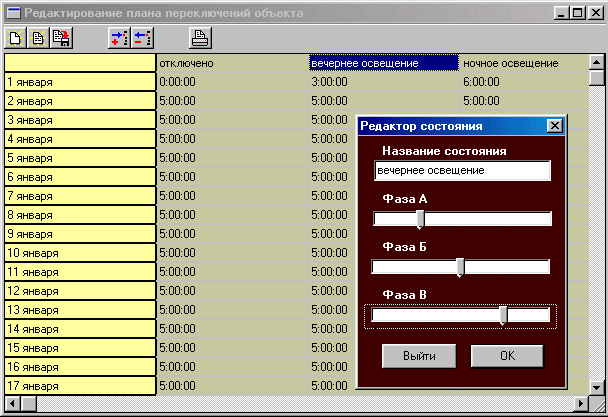
Task: Close the Редактор состояния dialog
Action: tap(554, 126)
